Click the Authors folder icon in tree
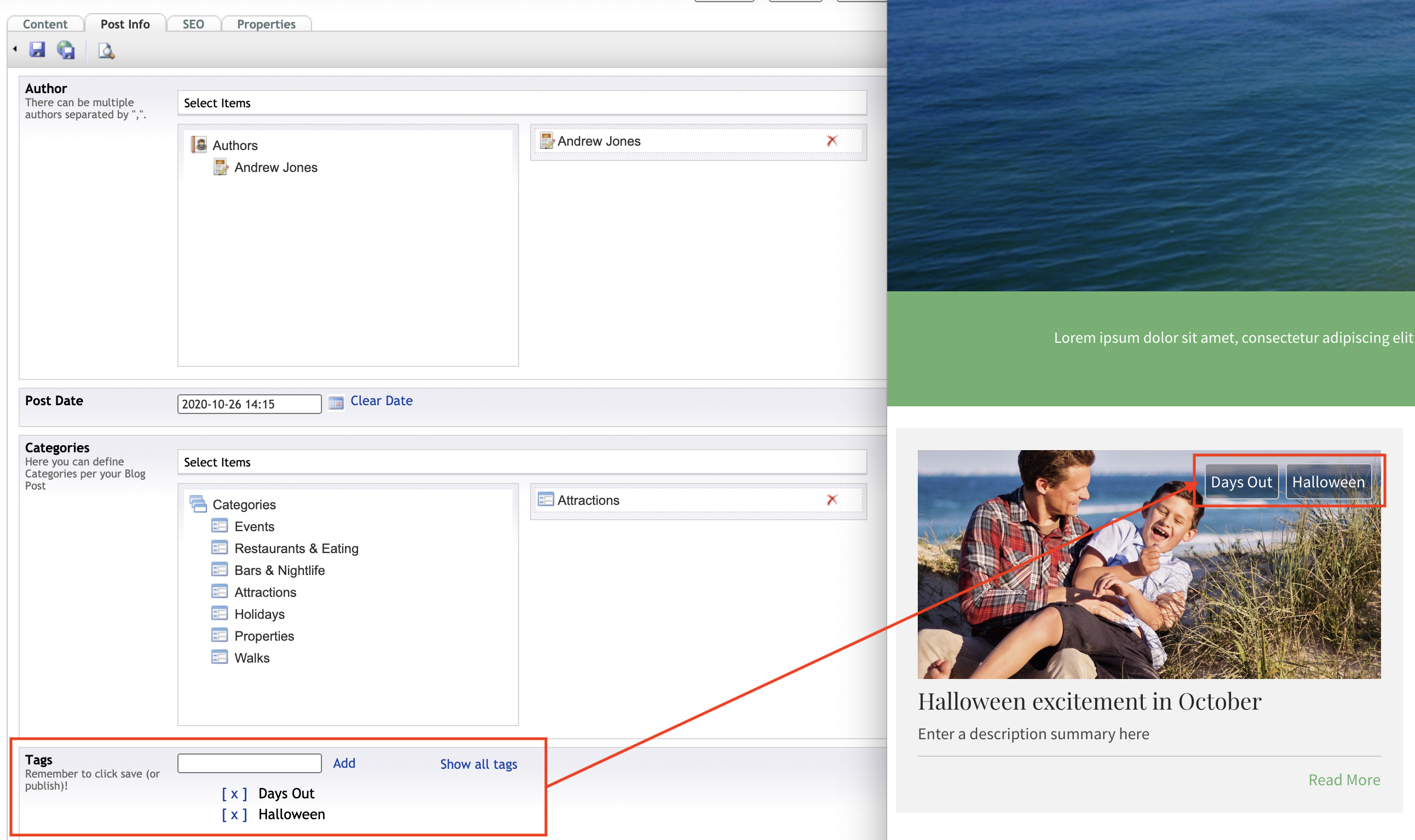1415x840 pixels. point(199,145)
